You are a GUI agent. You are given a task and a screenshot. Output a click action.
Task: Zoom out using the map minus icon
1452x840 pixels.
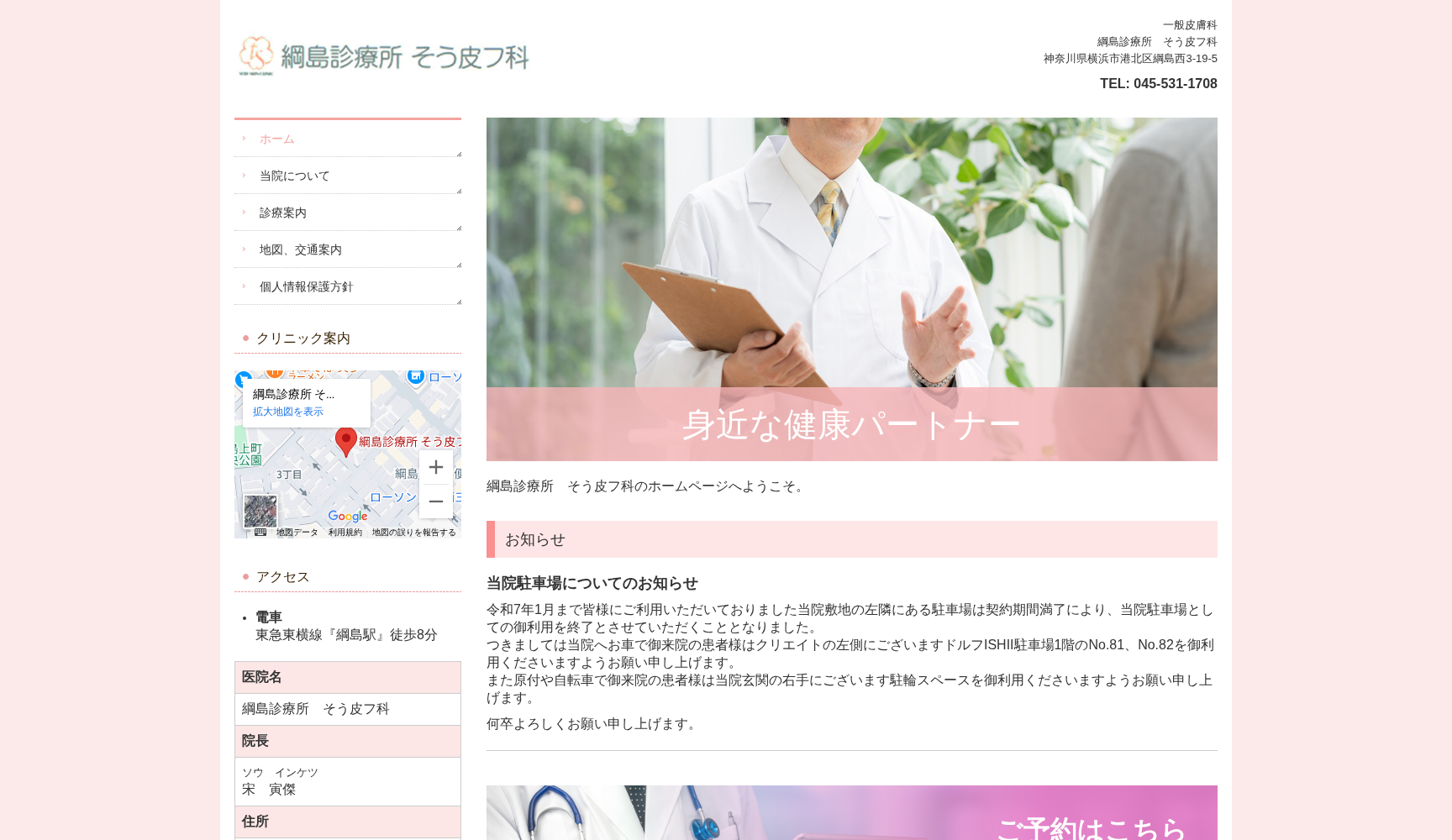(436, 502)
